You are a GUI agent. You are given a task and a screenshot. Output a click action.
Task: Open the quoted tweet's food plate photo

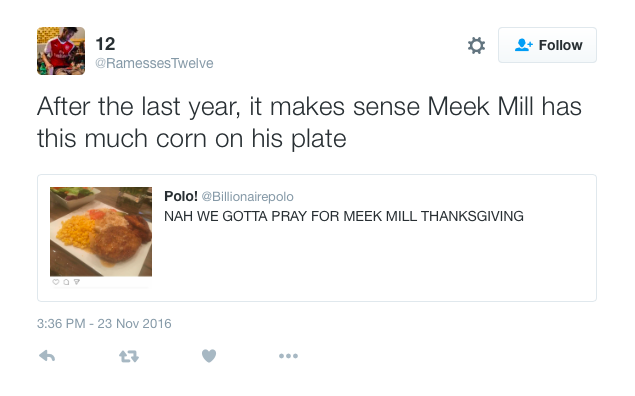[x=101, y=232]
